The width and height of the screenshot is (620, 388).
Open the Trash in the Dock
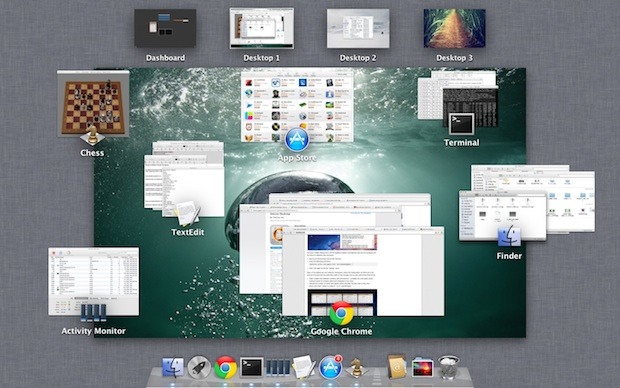click(x=448, y=367)
